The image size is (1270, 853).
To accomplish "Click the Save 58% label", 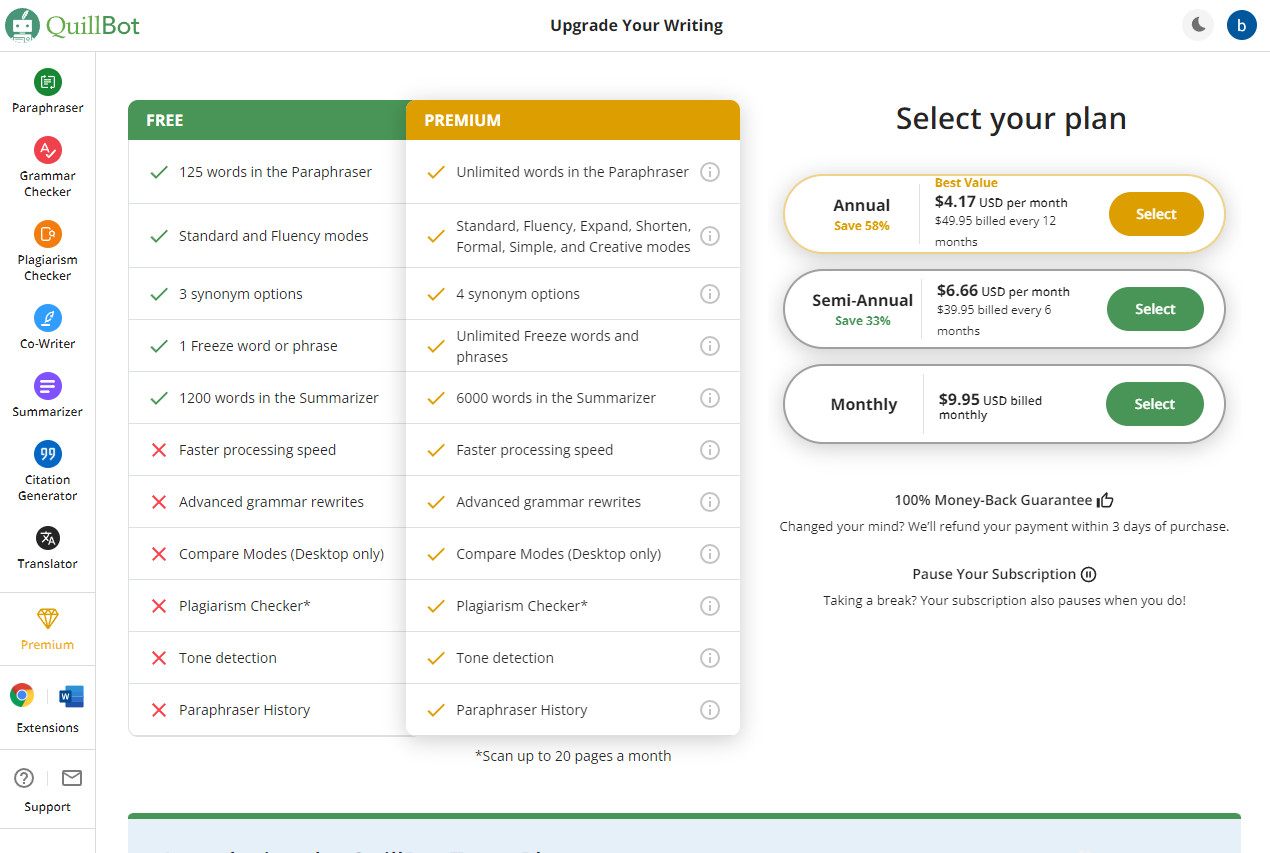I will click(862, 226).
